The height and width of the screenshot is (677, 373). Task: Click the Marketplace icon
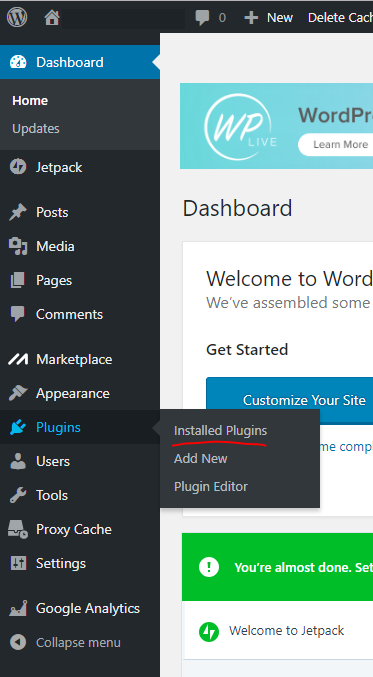tap(18, 359)
